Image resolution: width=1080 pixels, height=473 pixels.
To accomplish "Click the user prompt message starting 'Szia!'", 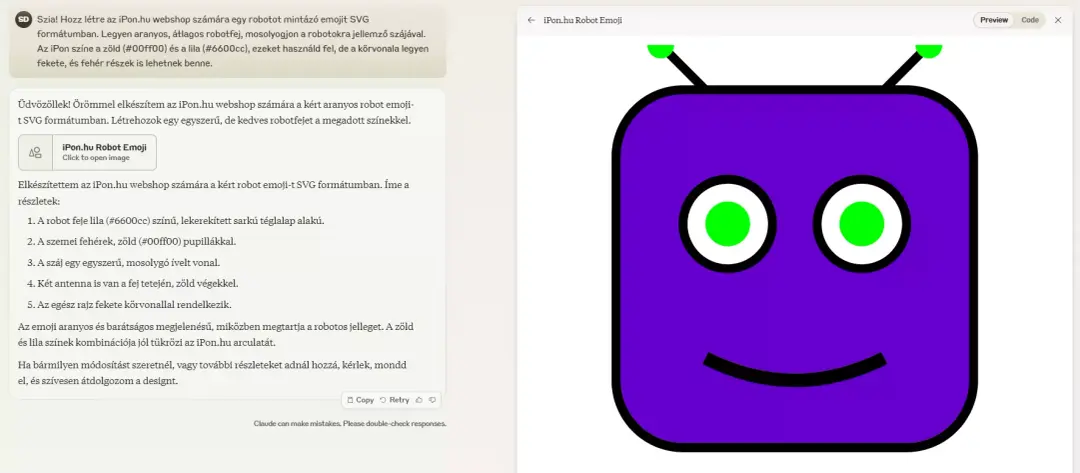I will coord(227,41).
